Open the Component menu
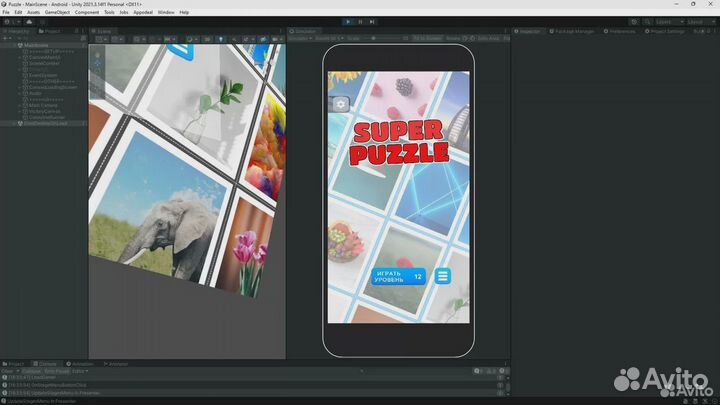The height and width of the screenshot is (405, 720). pyautogui.click(x=87, y=12)
